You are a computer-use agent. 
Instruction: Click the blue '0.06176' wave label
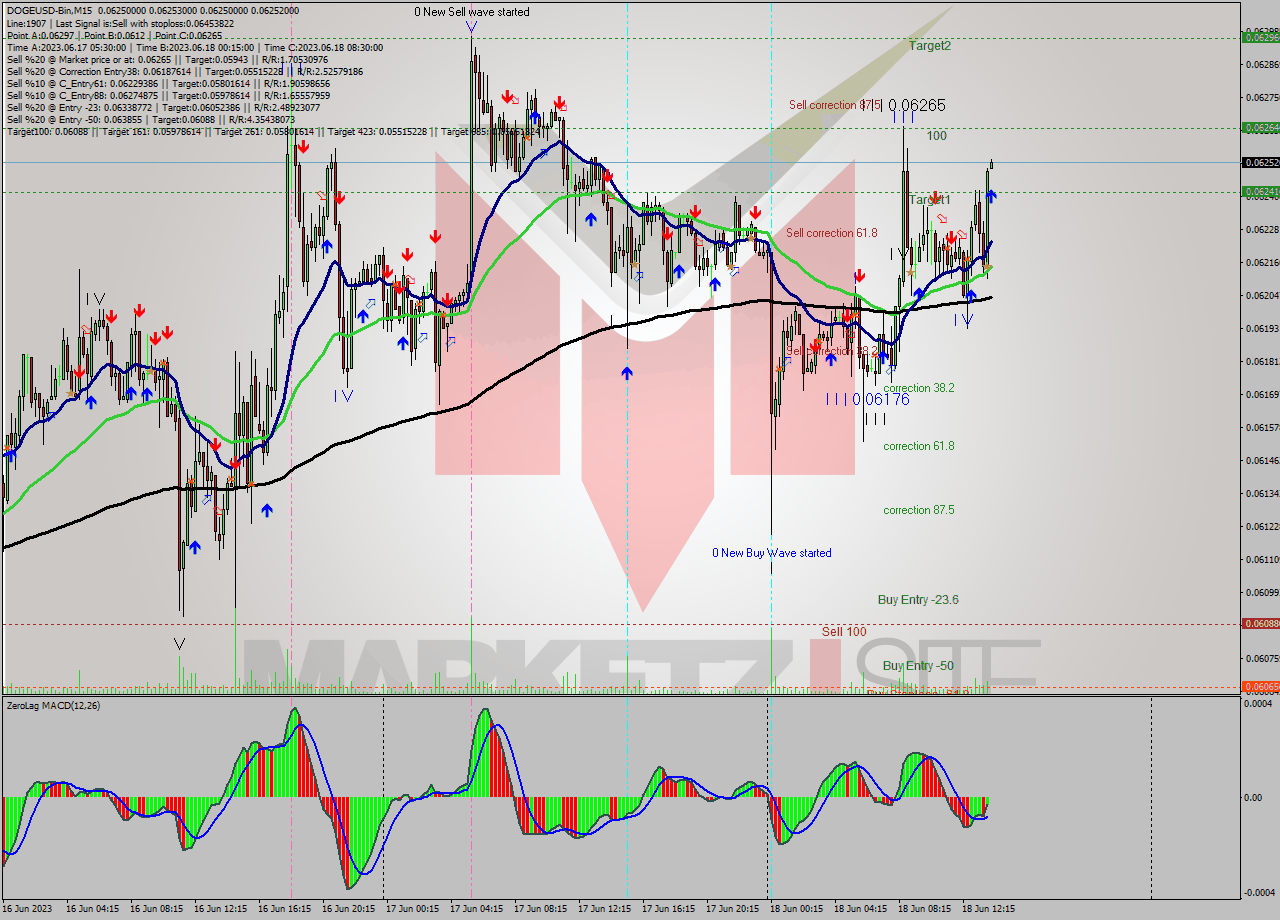pyautogui.click(x=881, y=399)
